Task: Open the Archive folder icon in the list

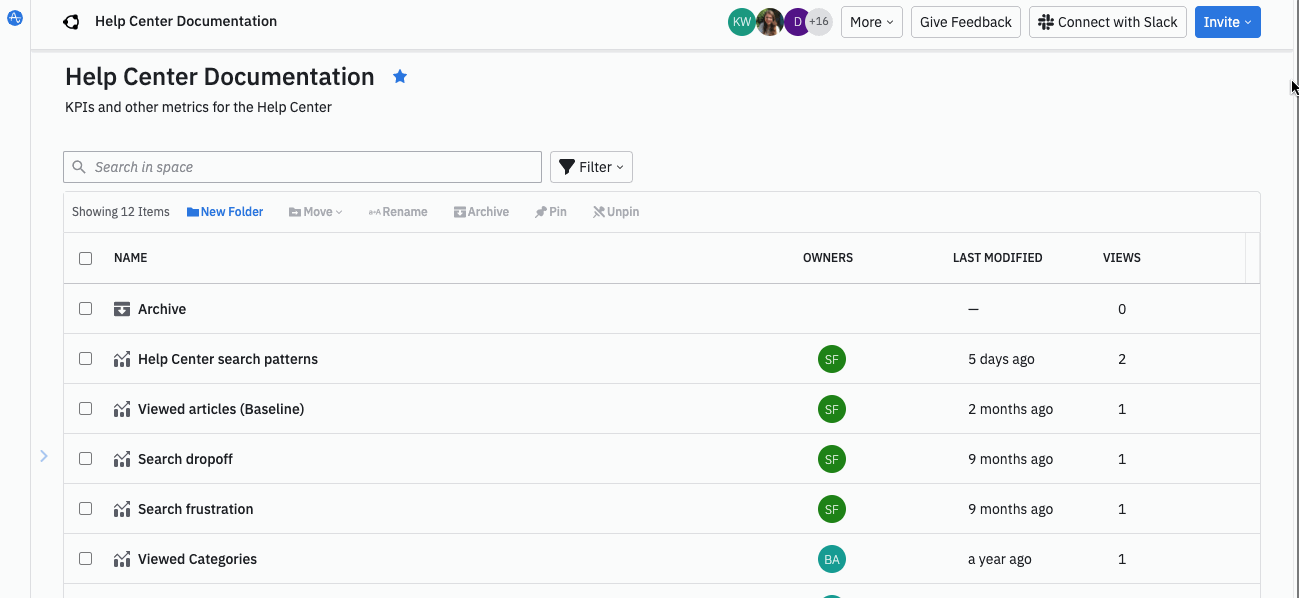Action: pyautogui.click(x=121, y=309)
